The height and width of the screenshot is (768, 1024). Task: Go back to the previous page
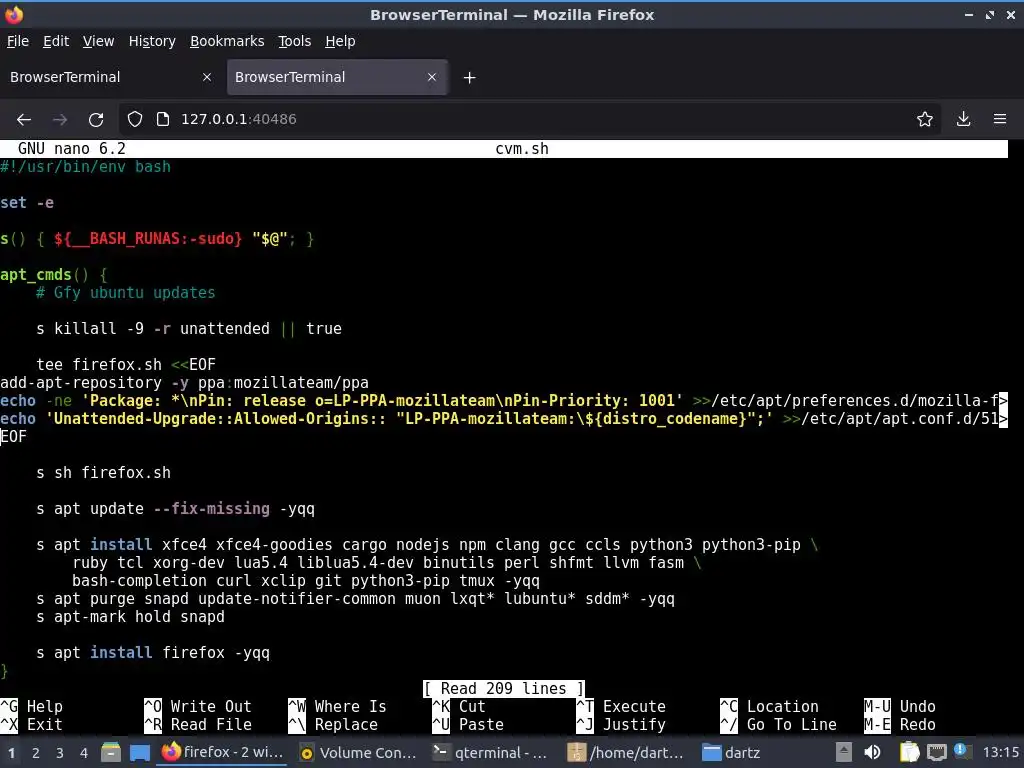pyautogui.click(x=24, y=120)
